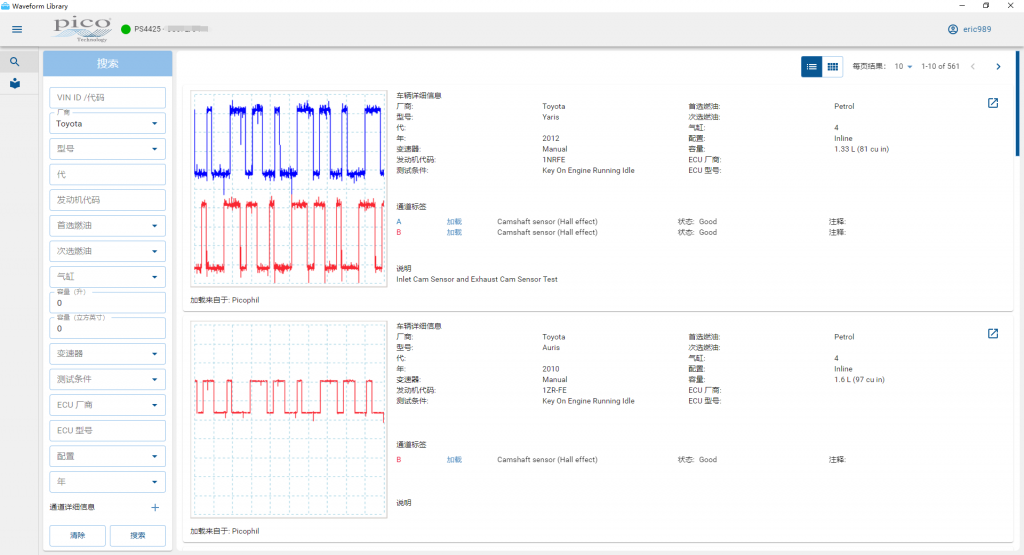Add channel details with plus icon
The image size is (1024, 555).
[155, 508]
